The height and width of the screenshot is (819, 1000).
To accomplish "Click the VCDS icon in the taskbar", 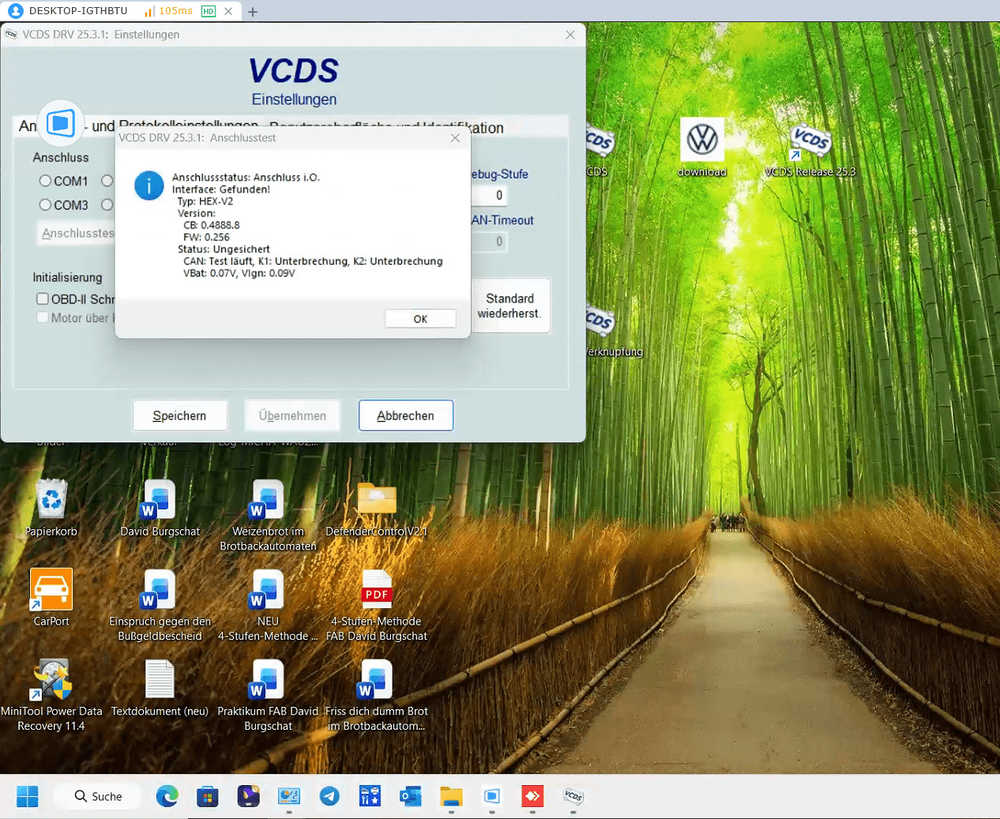I will tap(573, 797).
